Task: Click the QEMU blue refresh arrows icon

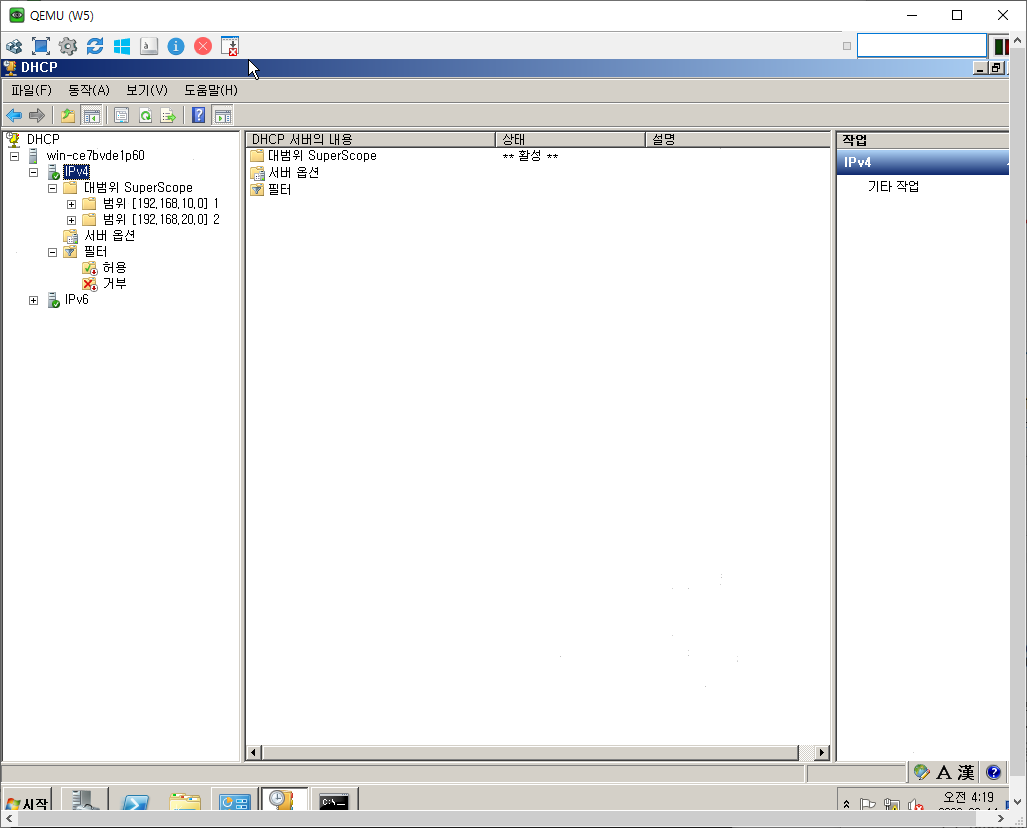Action: (x=95, y=46)
